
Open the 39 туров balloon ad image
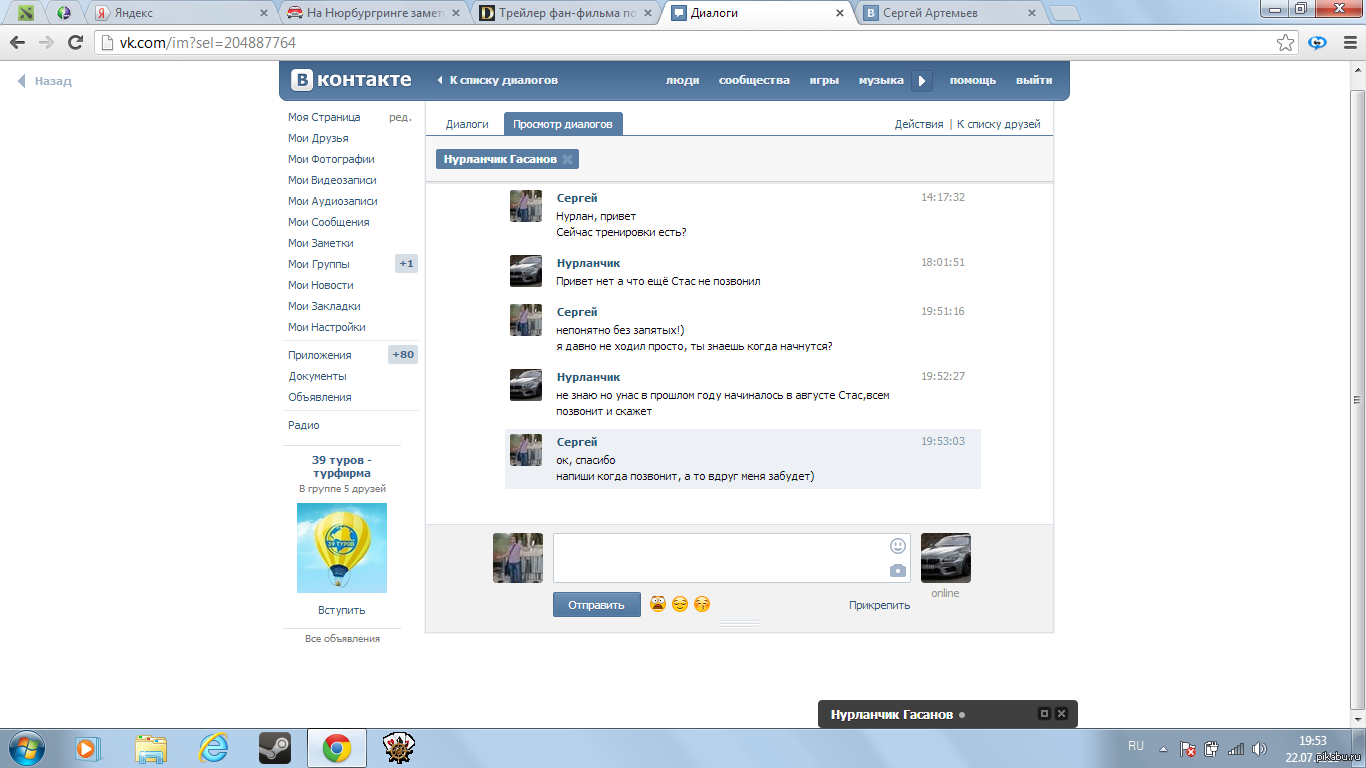click(341, 548)
